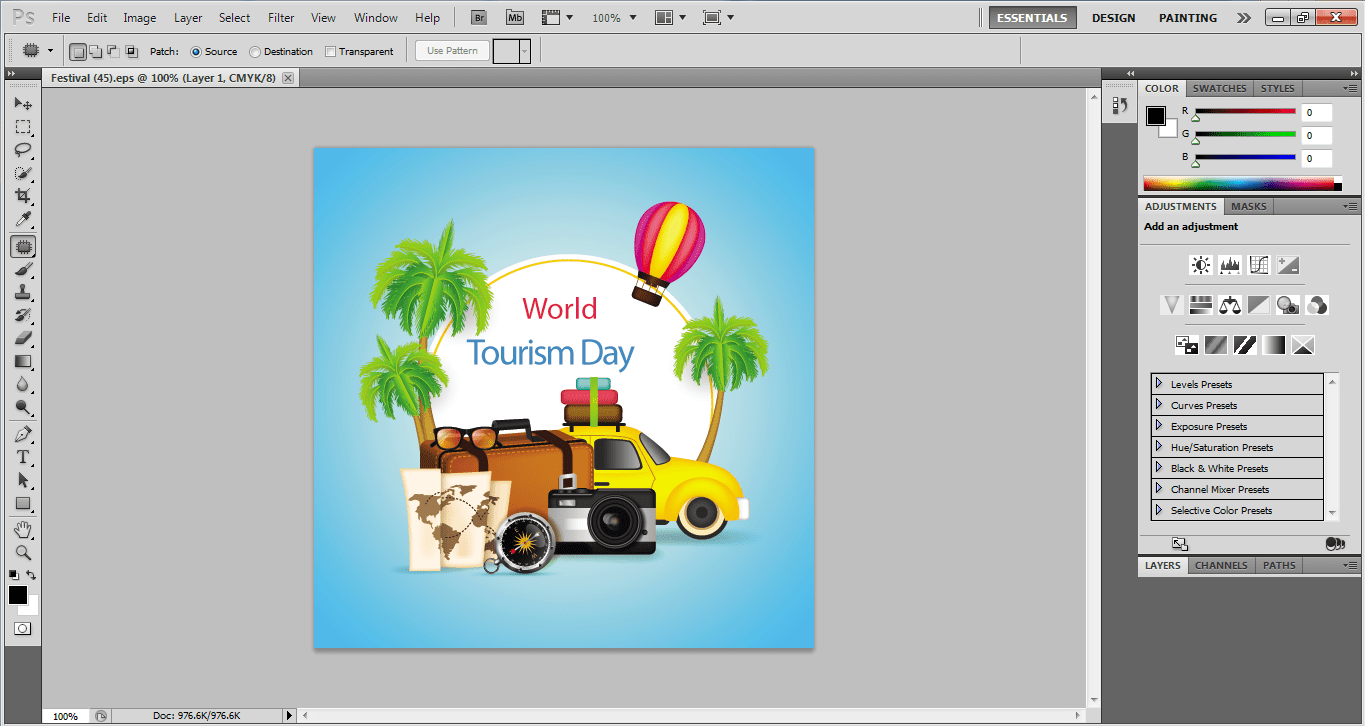Select the Crop tool
This screenshot has width=1365, height=726.
pos(22,197)
